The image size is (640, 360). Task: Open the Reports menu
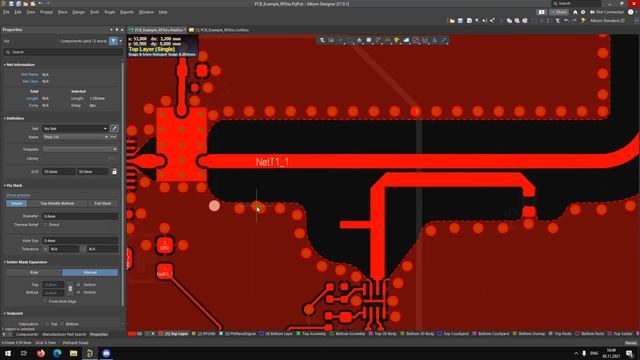[x=127, y=12]
